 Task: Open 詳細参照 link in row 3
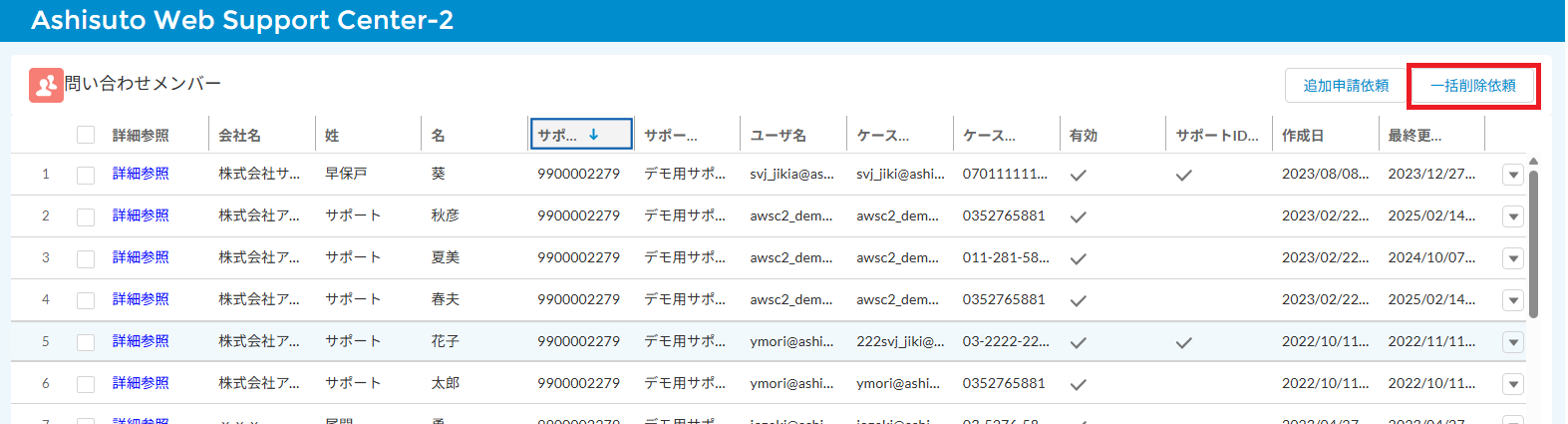(x=141, y=257)
